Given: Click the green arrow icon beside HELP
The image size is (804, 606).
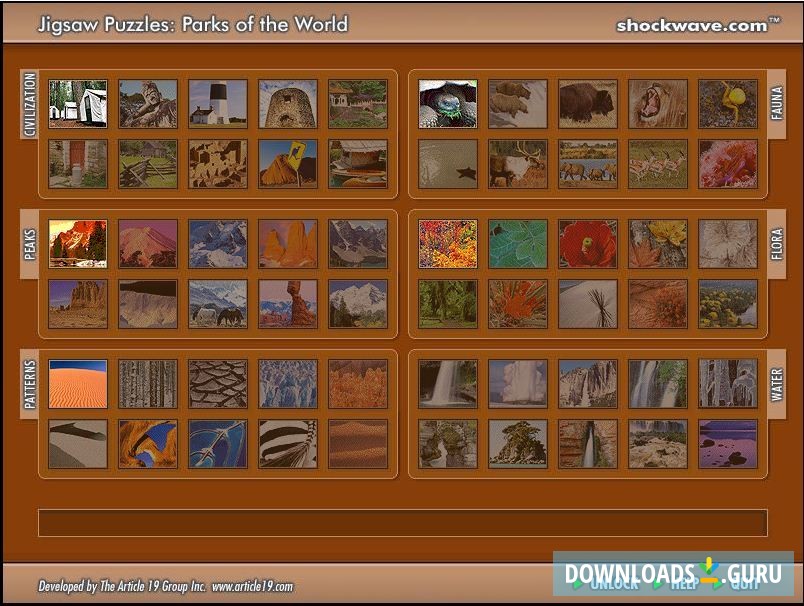Looking at the screenshot, I should pos(656,583).
